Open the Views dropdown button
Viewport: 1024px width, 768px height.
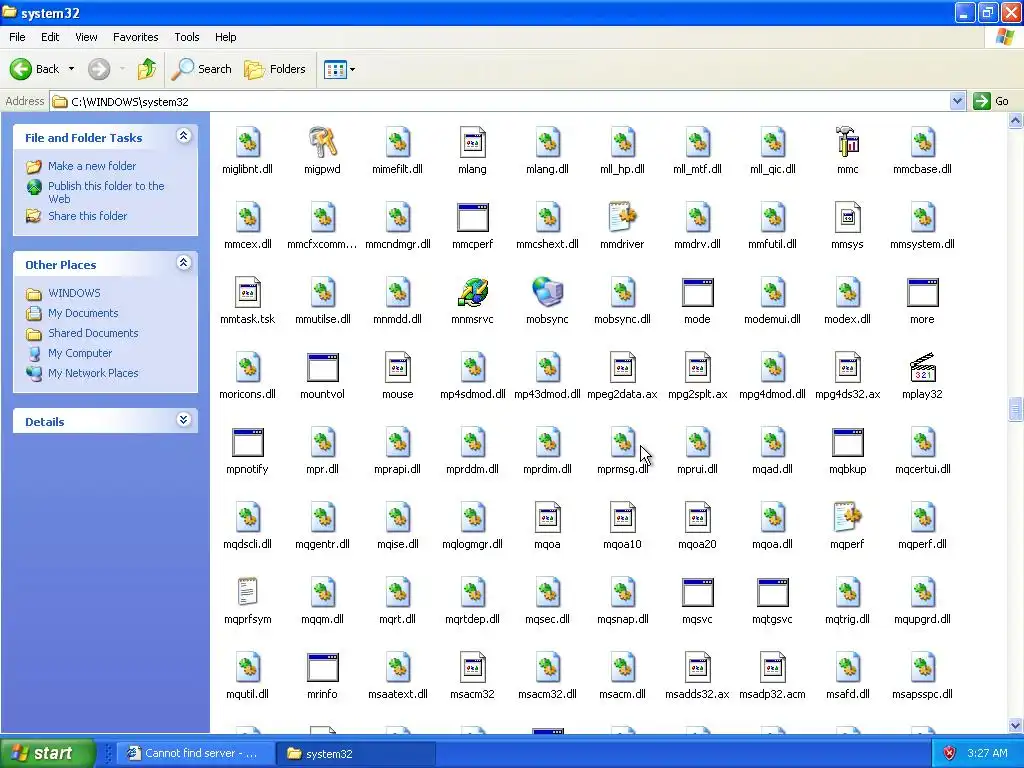tap(340, 69)
